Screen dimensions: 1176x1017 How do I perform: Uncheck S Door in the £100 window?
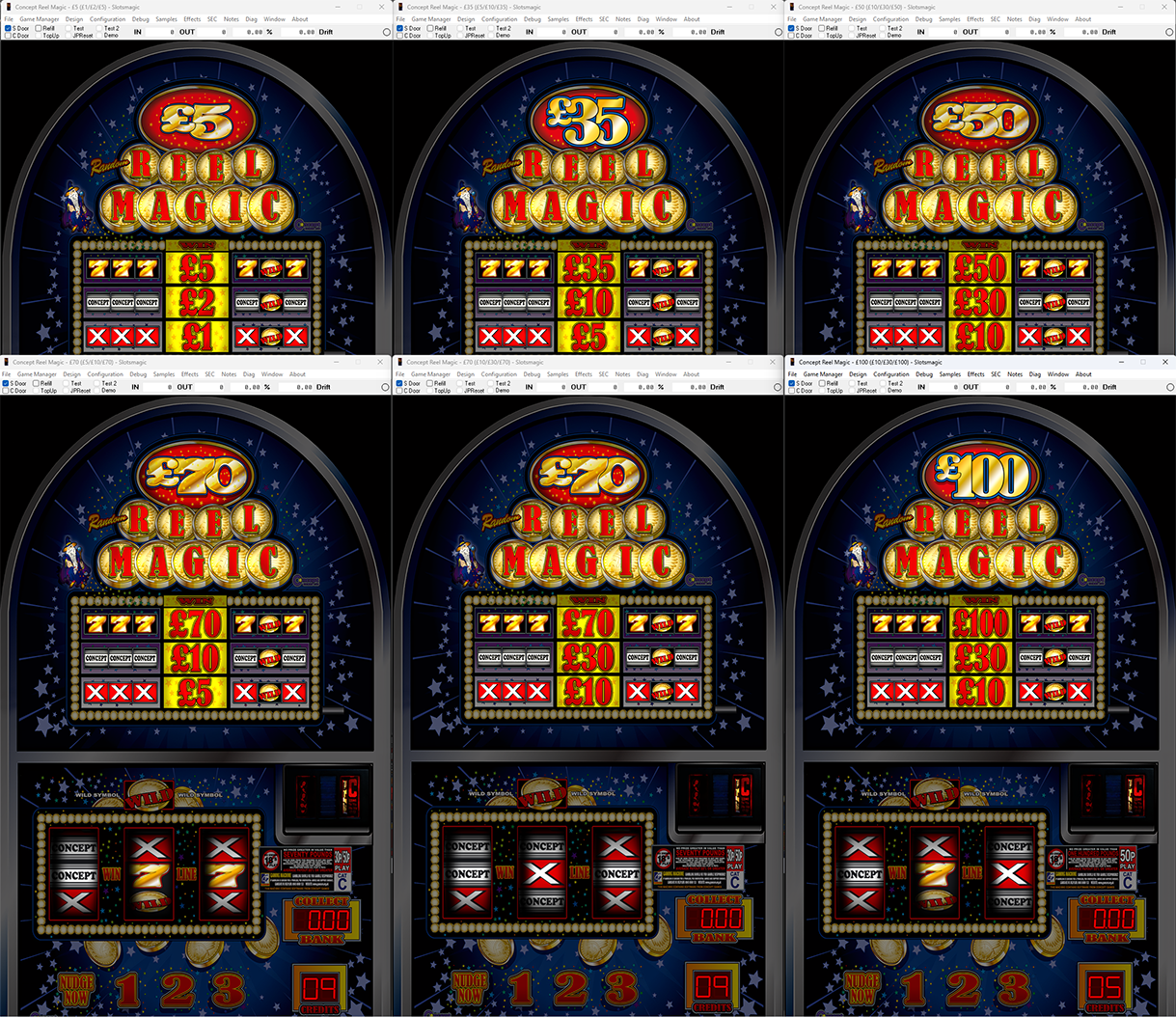pyautogui.click(x=793, y=383)
